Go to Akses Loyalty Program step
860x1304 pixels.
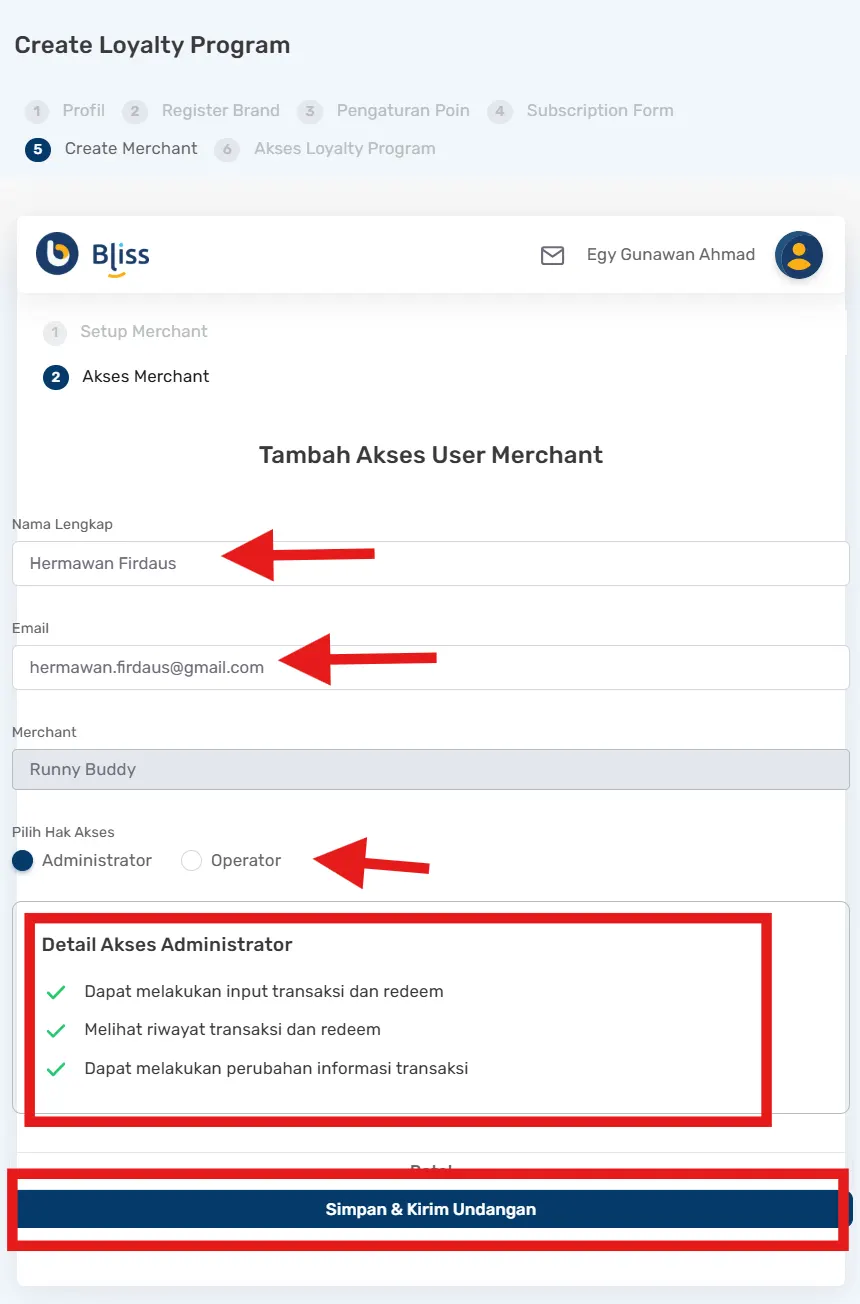[344, 149]
